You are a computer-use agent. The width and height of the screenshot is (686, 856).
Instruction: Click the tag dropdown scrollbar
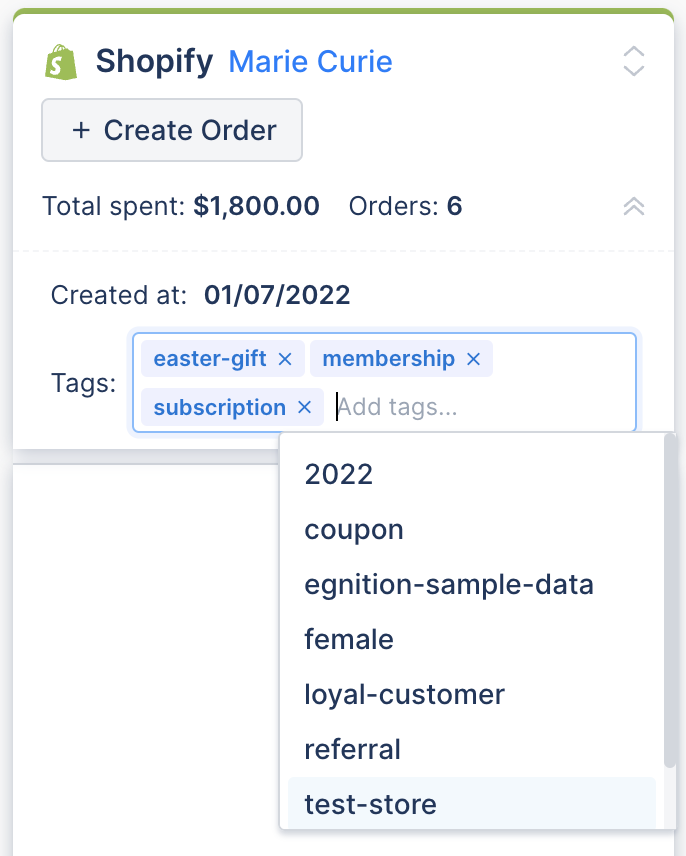coord(670,601)
